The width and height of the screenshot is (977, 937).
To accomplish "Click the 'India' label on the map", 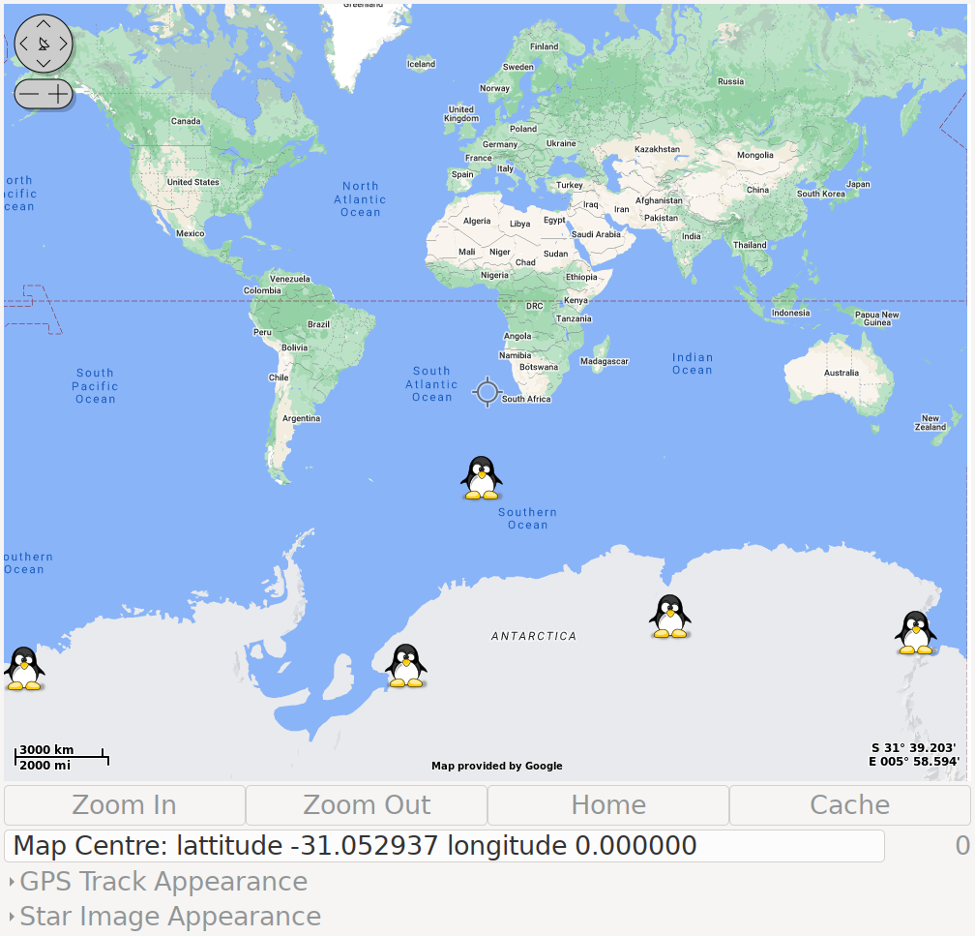I will 691,237.
